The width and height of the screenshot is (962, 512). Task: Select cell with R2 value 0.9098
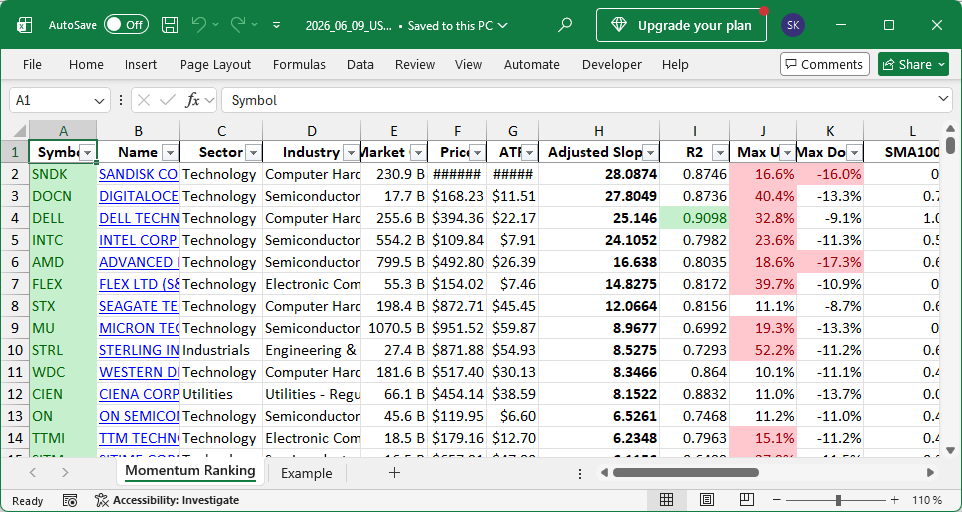(x=695, y=218)
